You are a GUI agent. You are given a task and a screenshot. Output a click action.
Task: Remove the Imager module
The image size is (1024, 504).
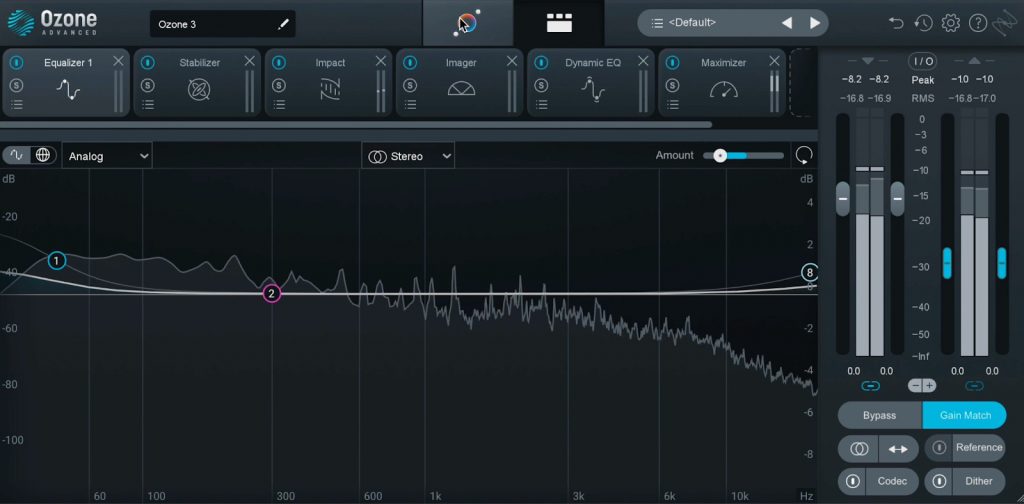[x=512, y=61]
